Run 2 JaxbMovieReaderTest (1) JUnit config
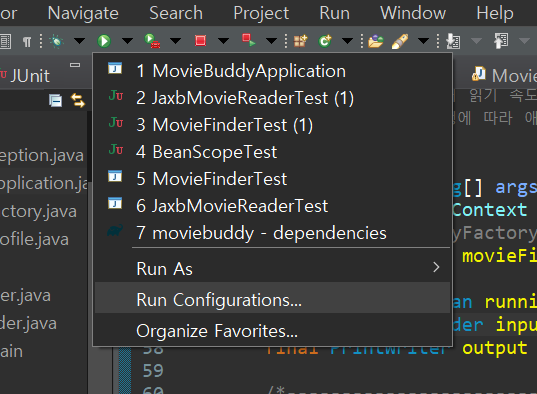 pyautogui.click(x=273, y=98)
